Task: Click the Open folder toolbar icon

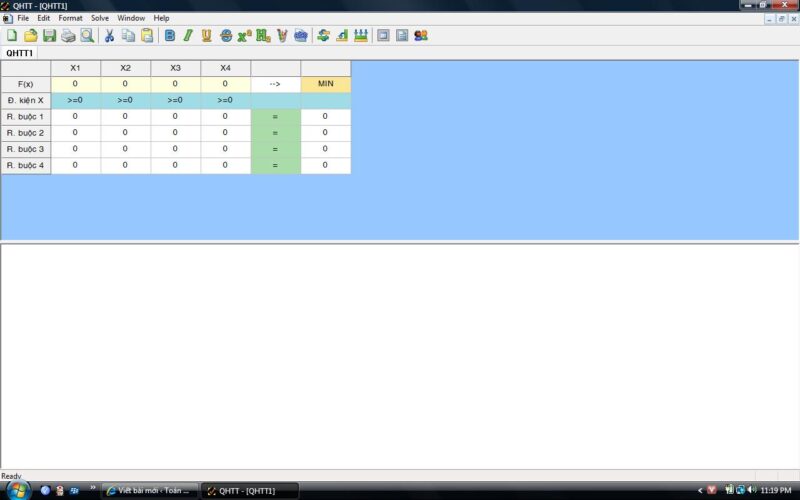Action: pos(31,36)
